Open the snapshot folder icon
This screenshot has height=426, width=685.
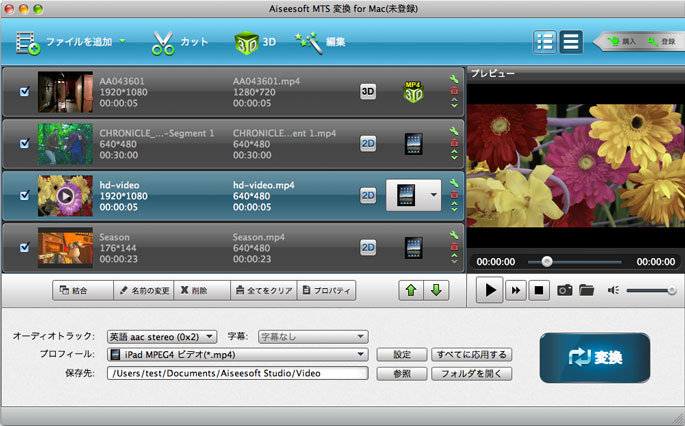click(x=586, y=290)
